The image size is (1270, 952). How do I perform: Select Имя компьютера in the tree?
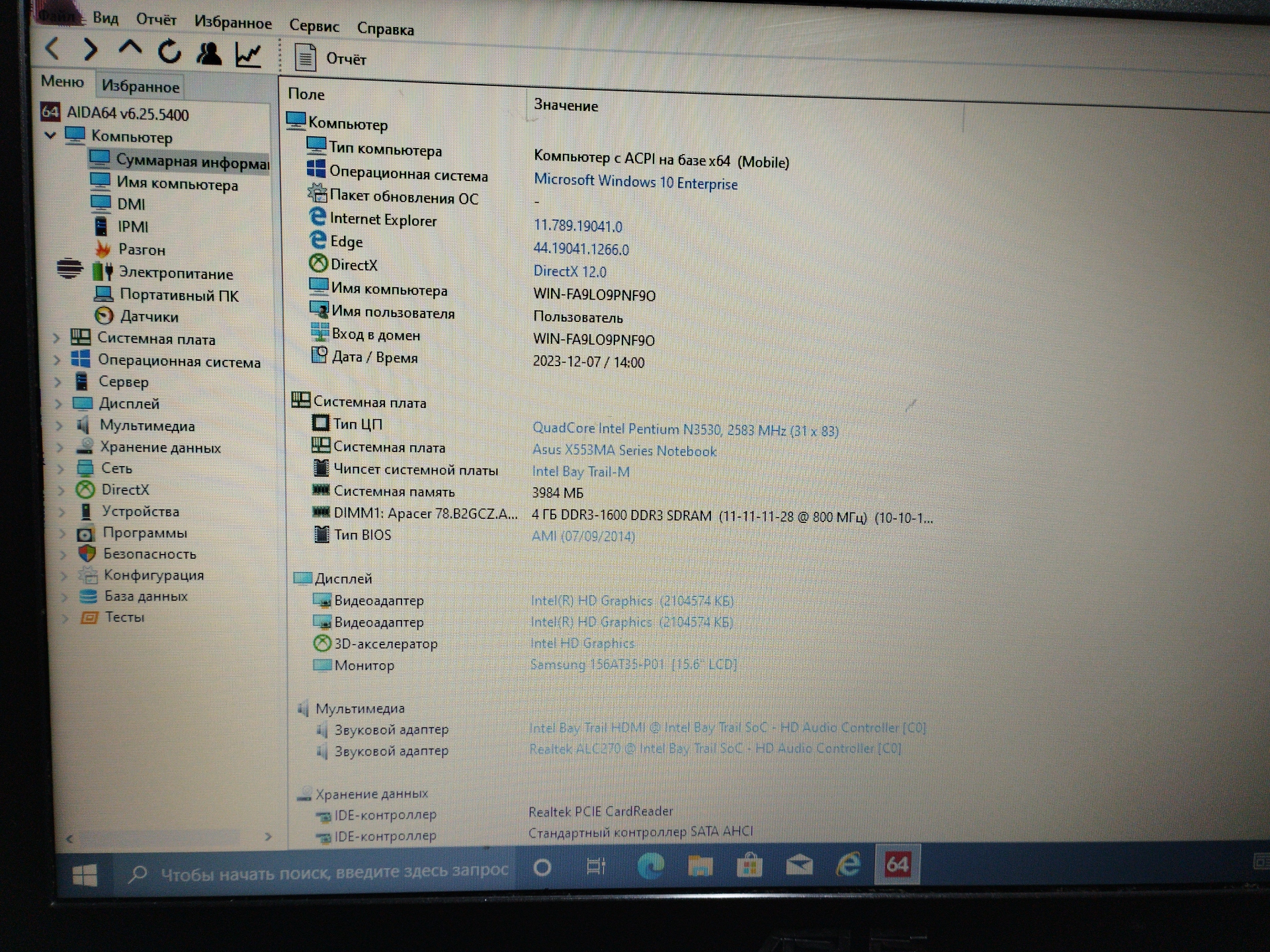tap(177, 184)
